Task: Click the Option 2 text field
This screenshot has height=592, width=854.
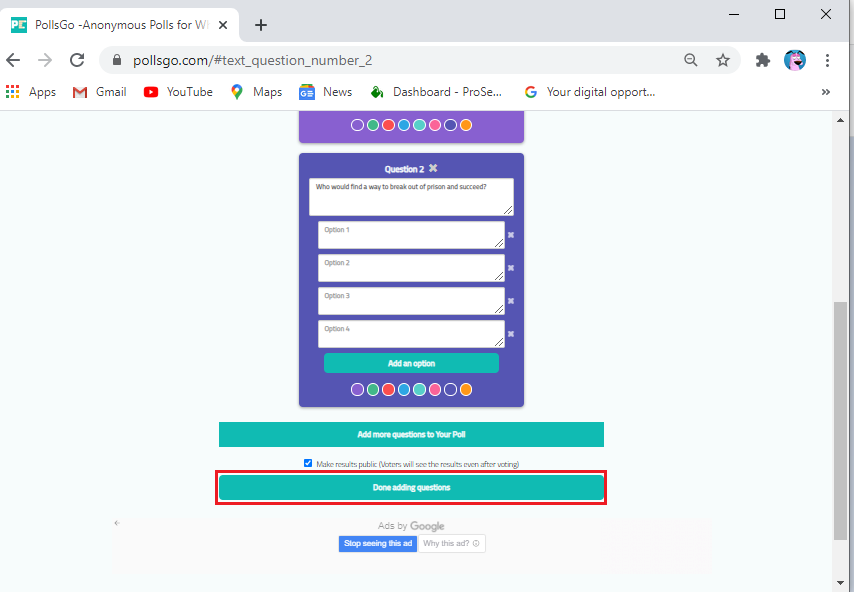Action: point(411,268)
